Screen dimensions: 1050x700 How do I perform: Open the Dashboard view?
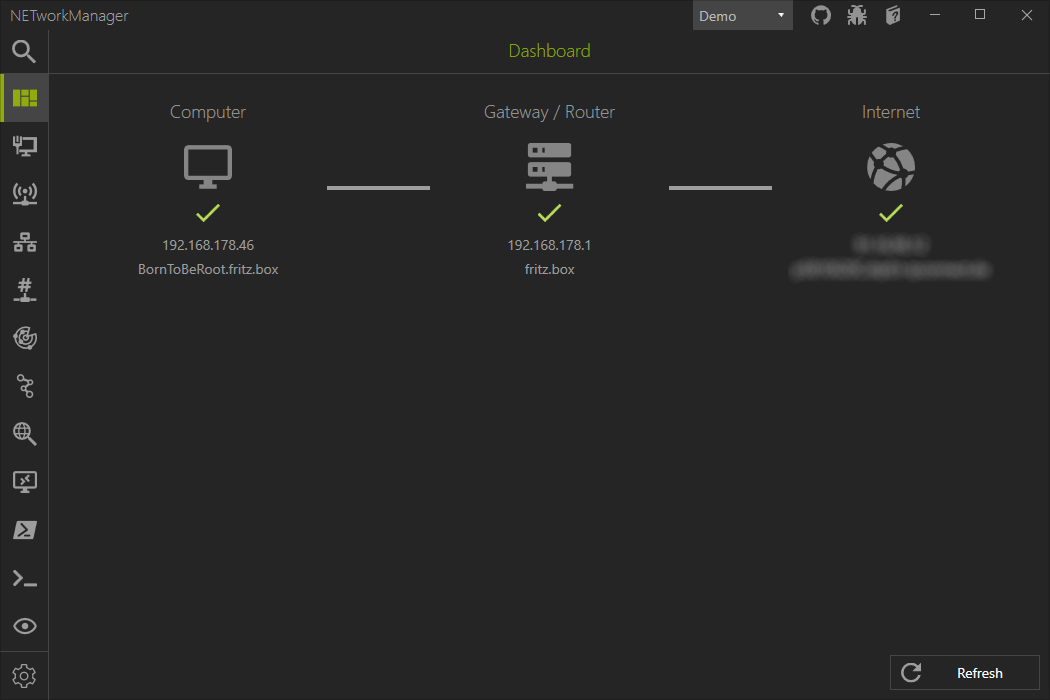pos(24,97)
